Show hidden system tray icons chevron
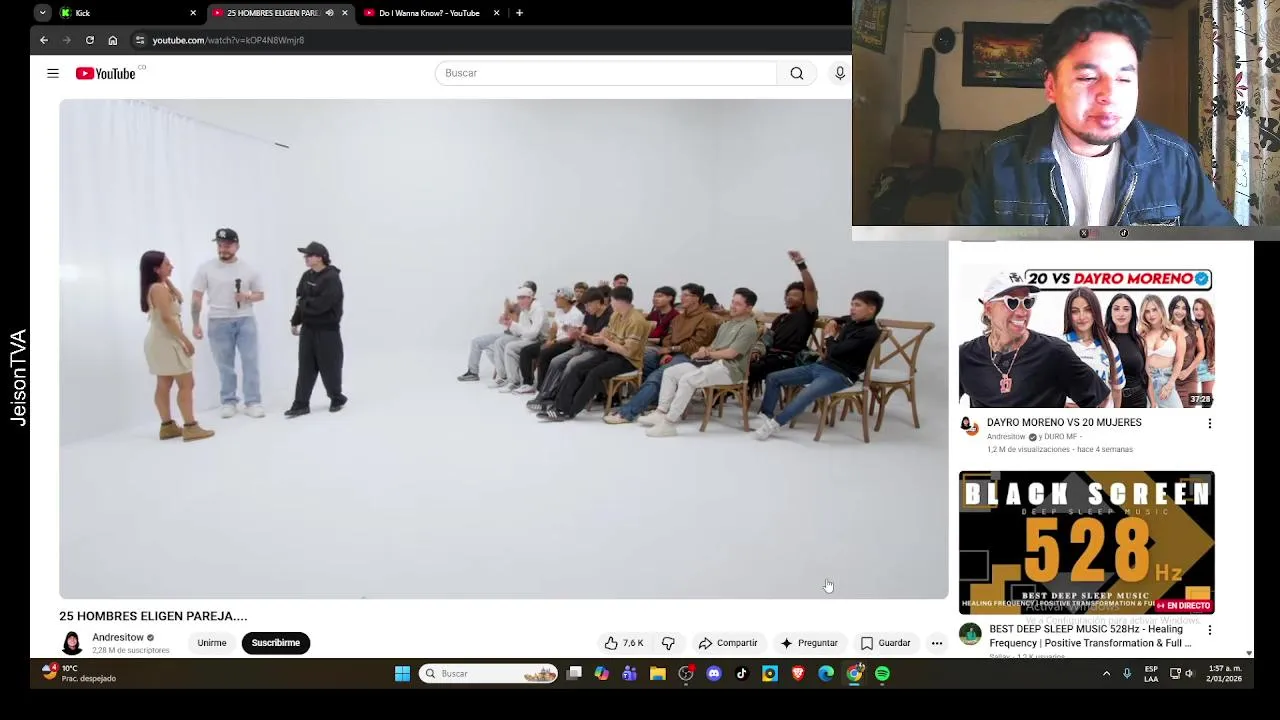Viewport: 1280px width, 720px height. pos(1106,674)
